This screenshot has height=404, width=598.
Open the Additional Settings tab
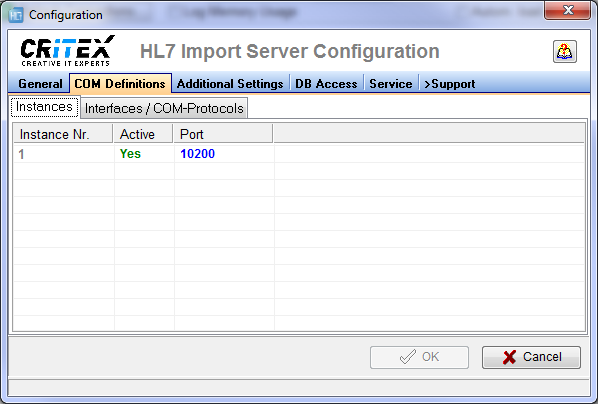pyautogui.click(x=230, y=84)
